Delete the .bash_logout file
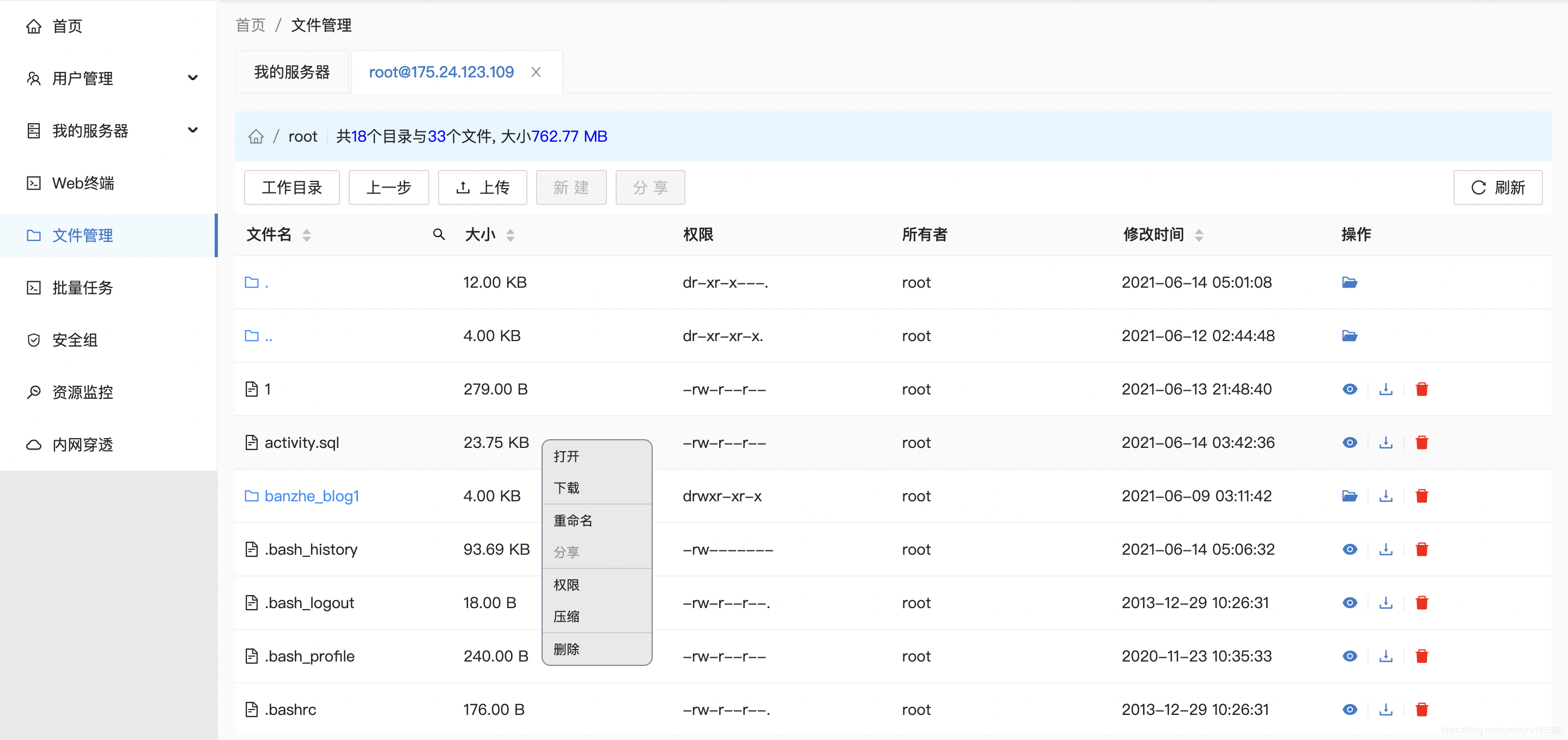This screenshot has height=740, width=1568. click(x=1421, y=603)
